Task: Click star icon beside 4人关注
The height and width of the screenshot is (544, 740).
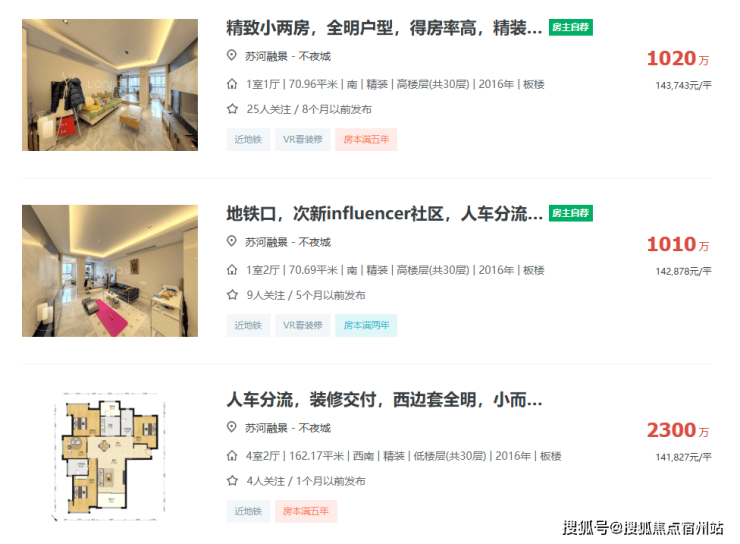Action: coord(232,481)
